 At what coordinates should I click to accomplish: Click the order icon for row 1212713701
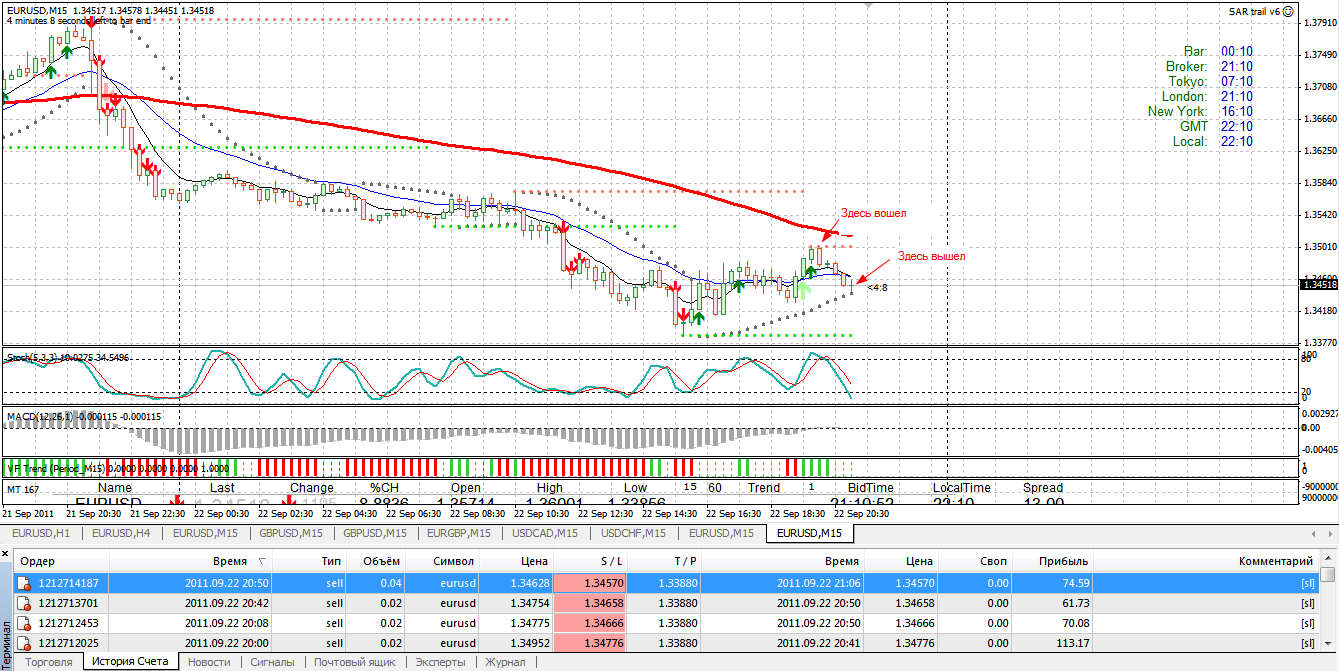[x=23, y=603]
